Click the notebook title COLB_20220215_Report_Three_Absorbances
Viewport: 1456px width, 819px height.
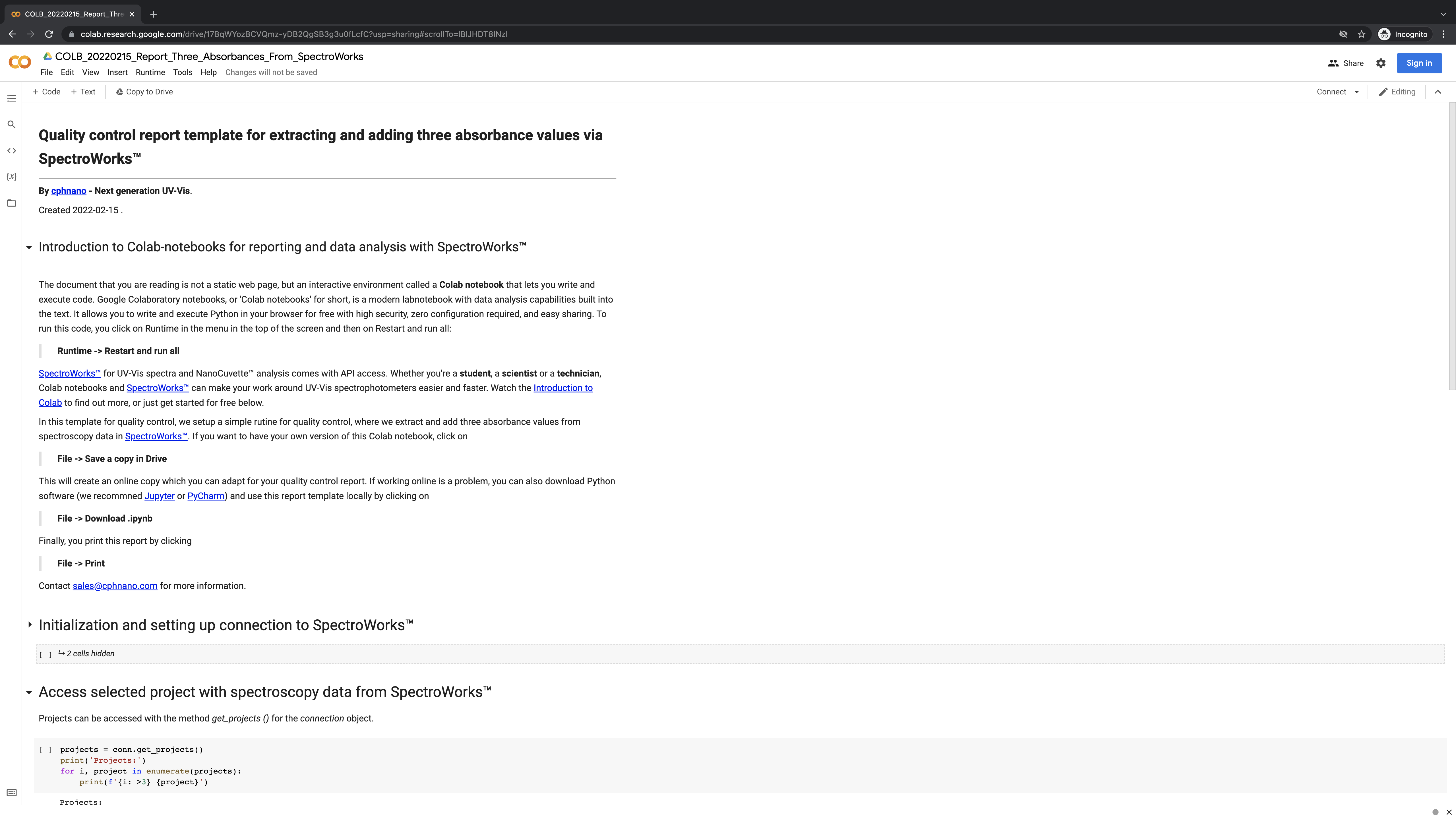pyautogui.click(x=209, y=57)
